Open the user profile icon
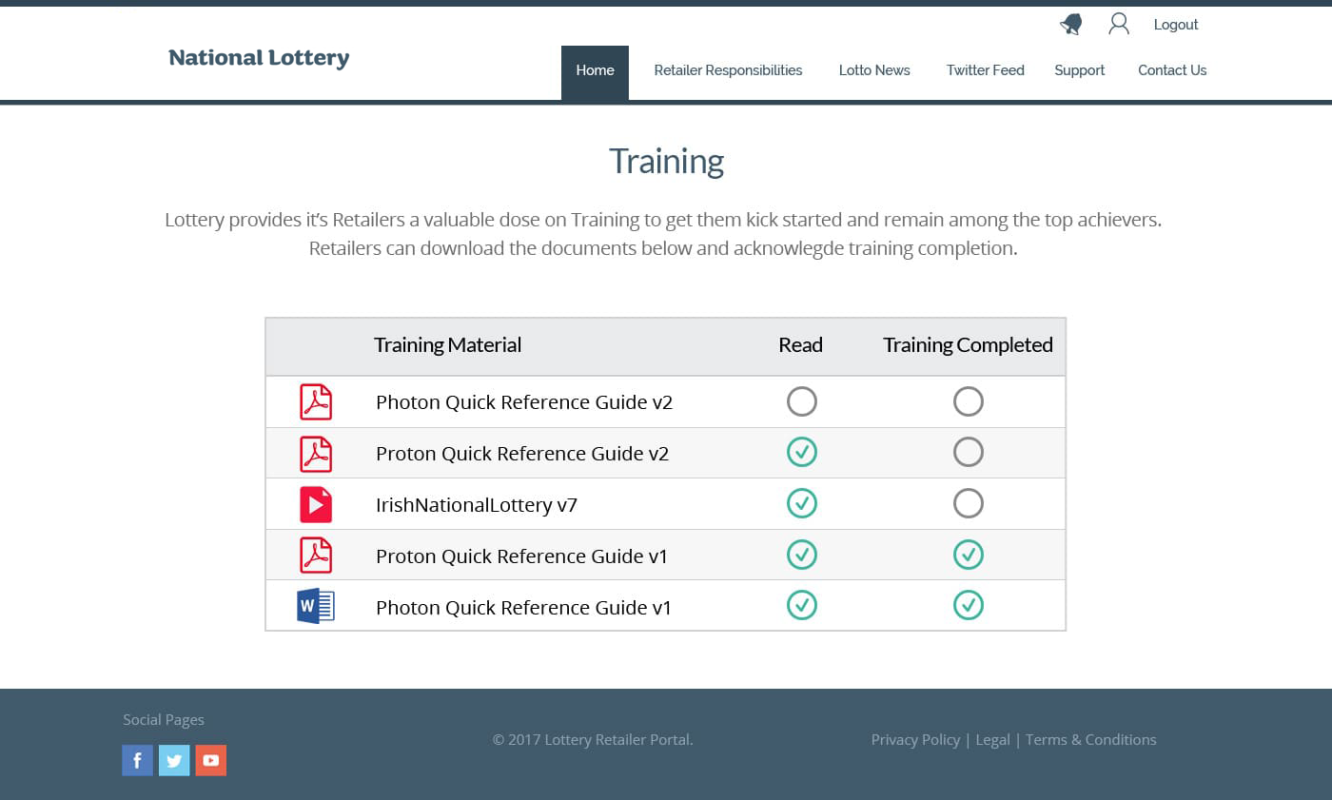This screenshot has width=1332, height=800. click(1119, 24)
